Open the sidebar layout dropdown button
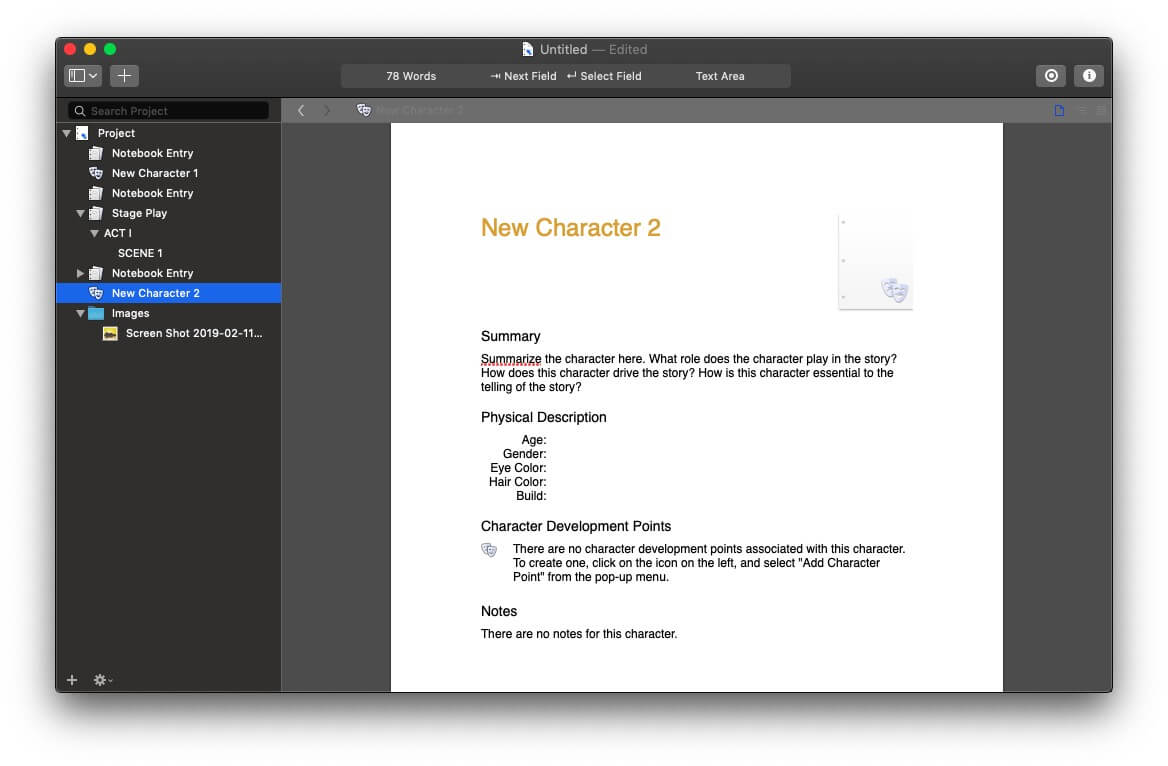1168x766 pixels. click(x=83, y=75)
